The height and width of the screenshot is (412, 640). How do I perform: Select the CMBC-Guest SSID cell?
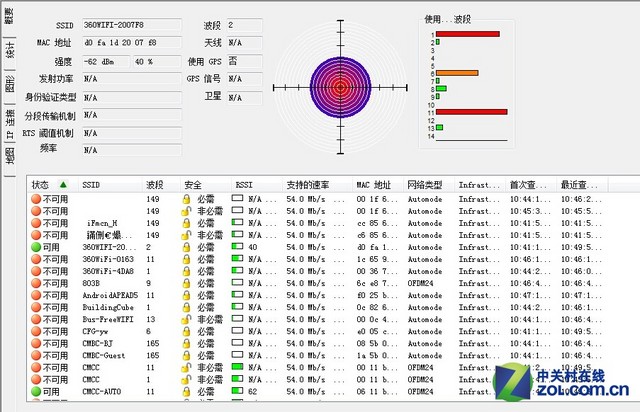(104, 356)
